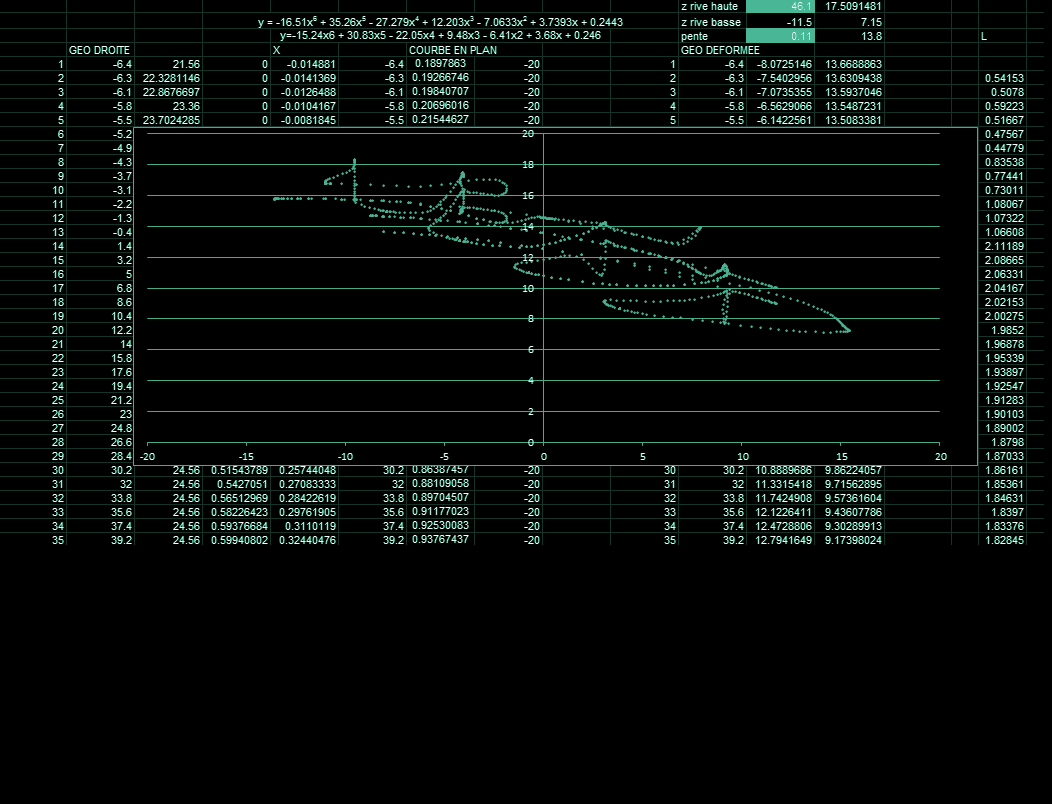The width and height of the screenshot is (1052, 804).
Task: Select the cell containing 13.8
Action: tap(849, 36)
